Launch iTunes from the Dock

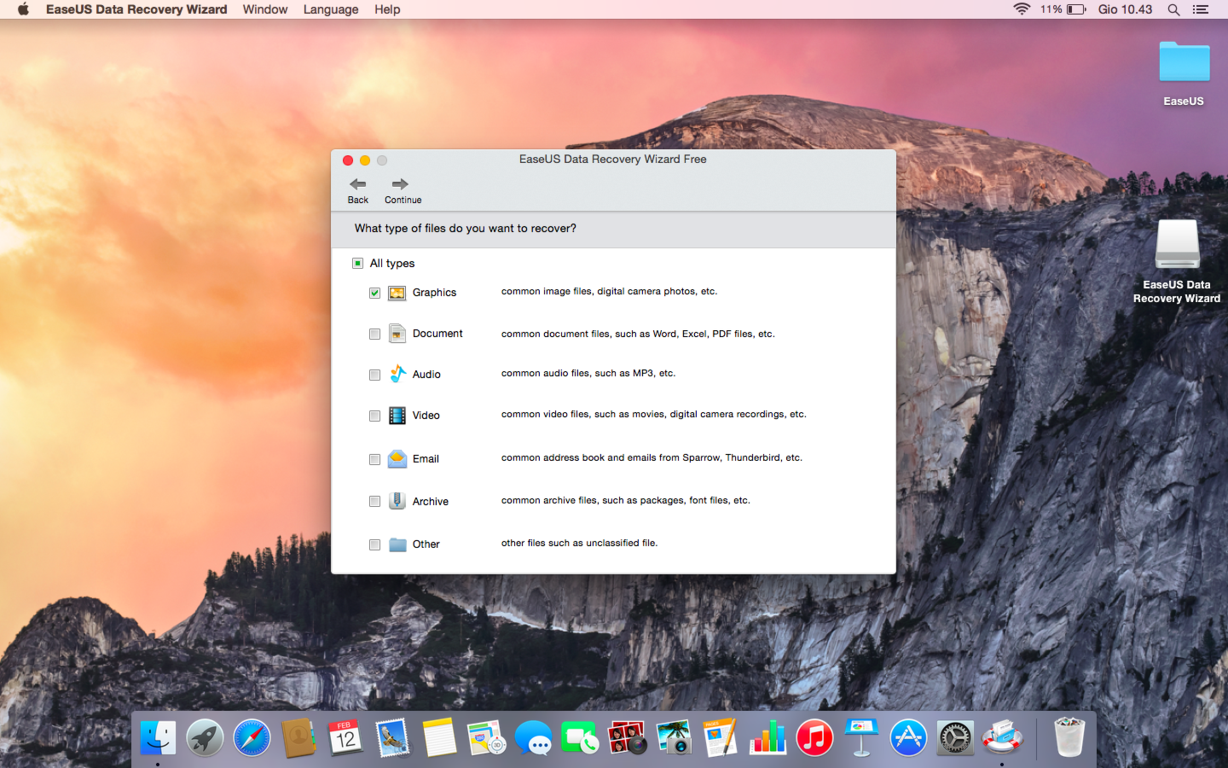[x=815, y=738]
